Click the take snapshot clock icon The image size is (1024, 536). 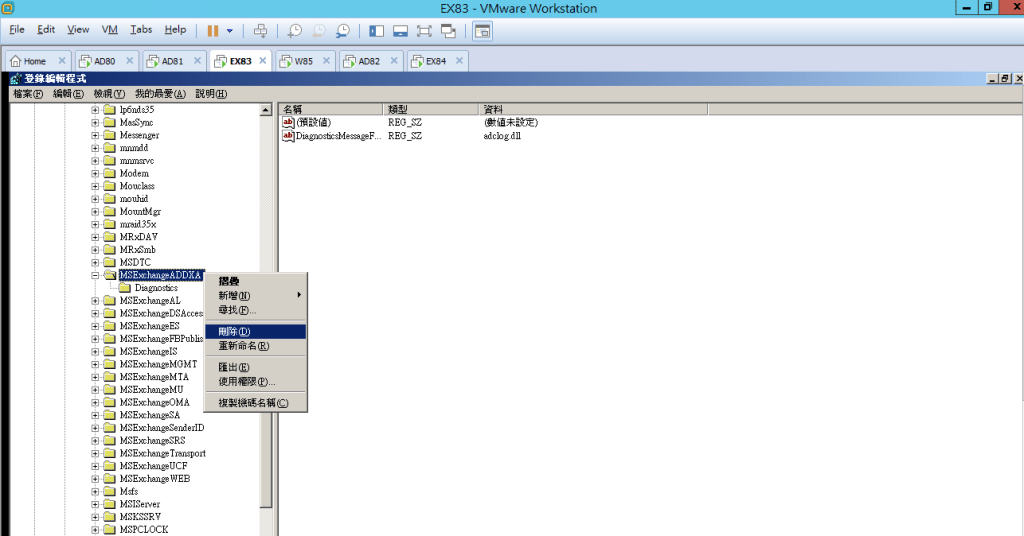click(x=295, y=30)
